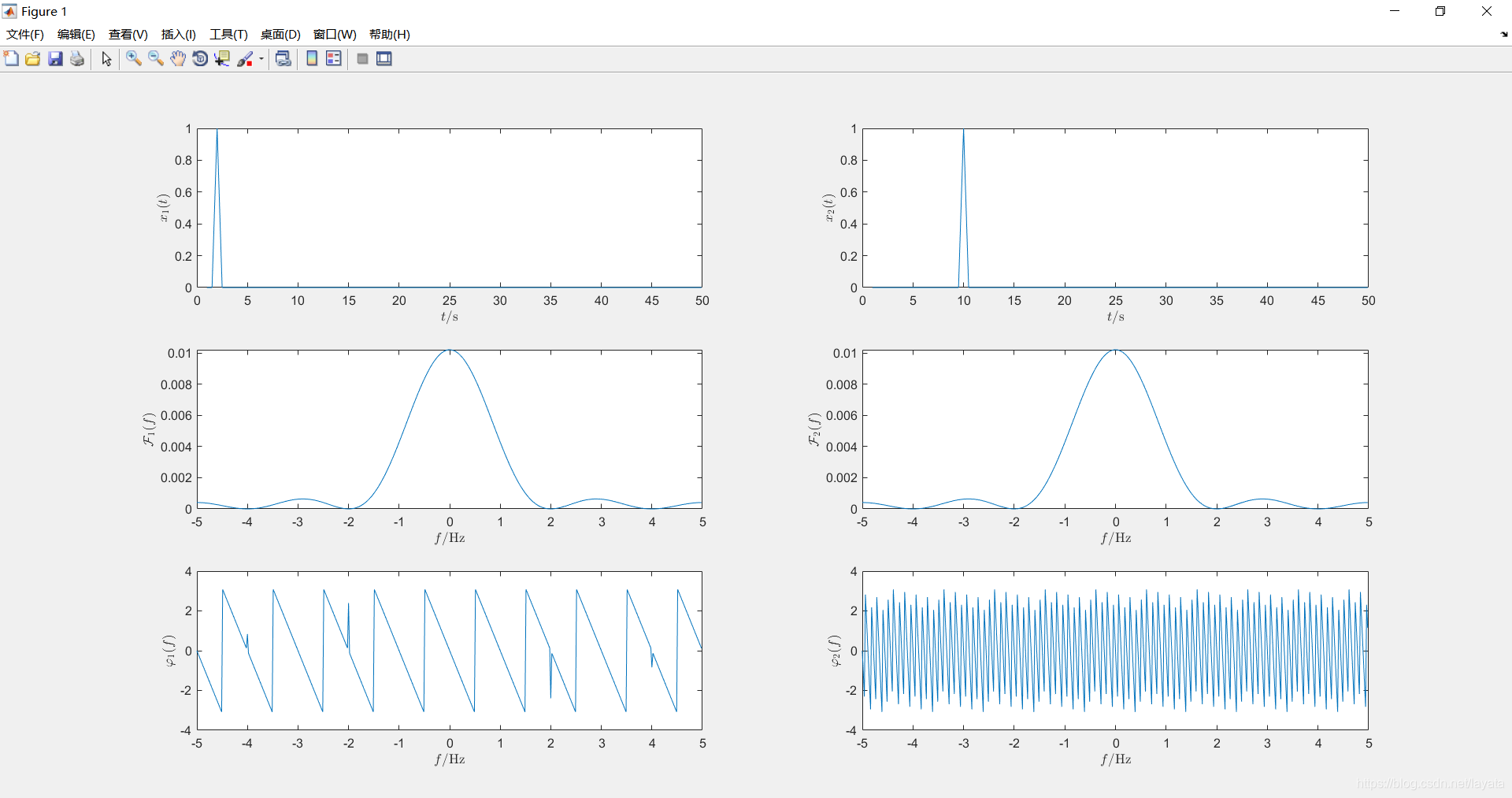The image size is (1512, 798).
Task: Activate the Zoom Out tool
Action: pyautogui.click(x=156, y=59)
